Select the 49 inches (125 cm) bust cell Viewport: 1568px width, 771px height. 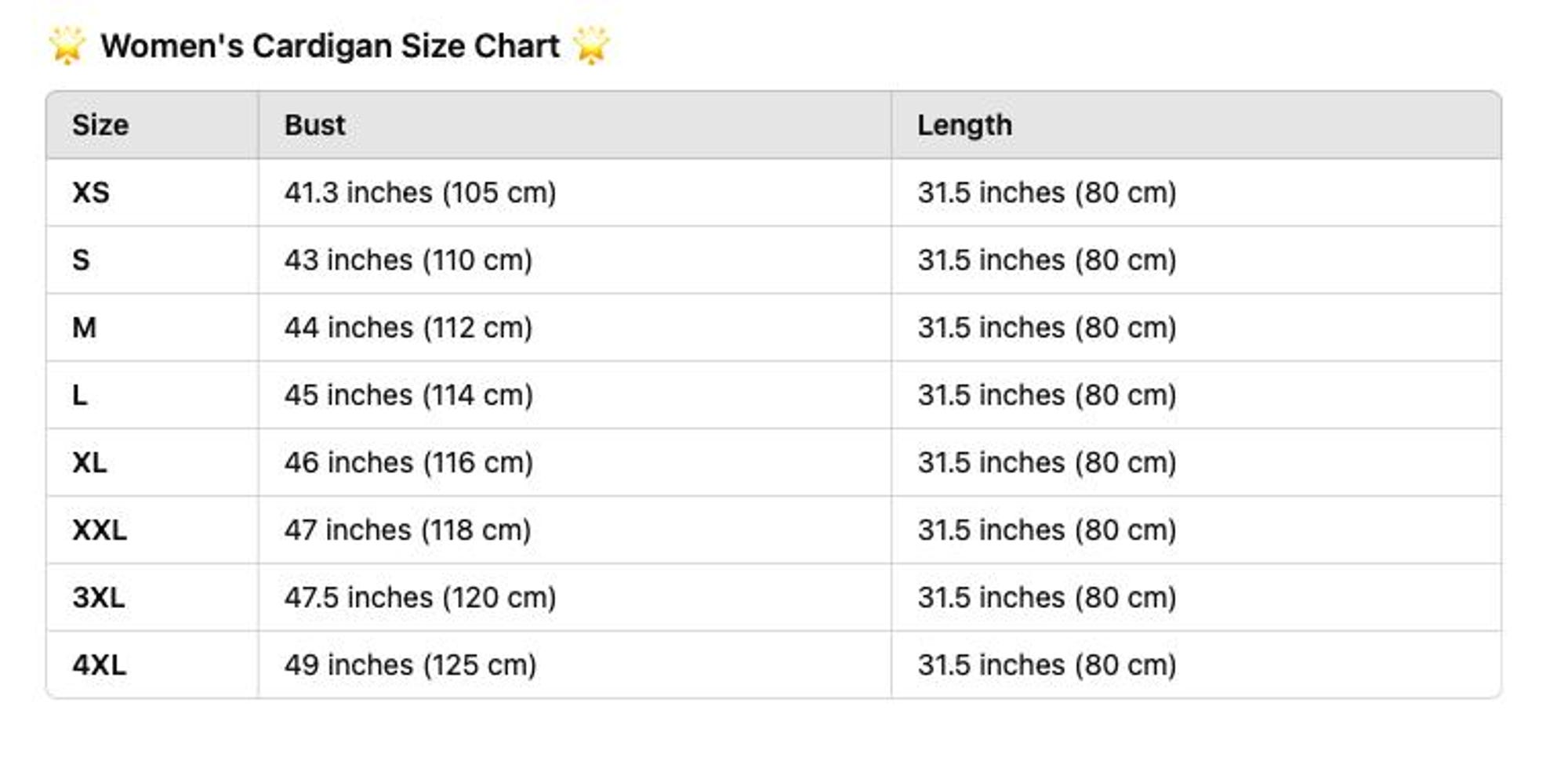[410, 665]
